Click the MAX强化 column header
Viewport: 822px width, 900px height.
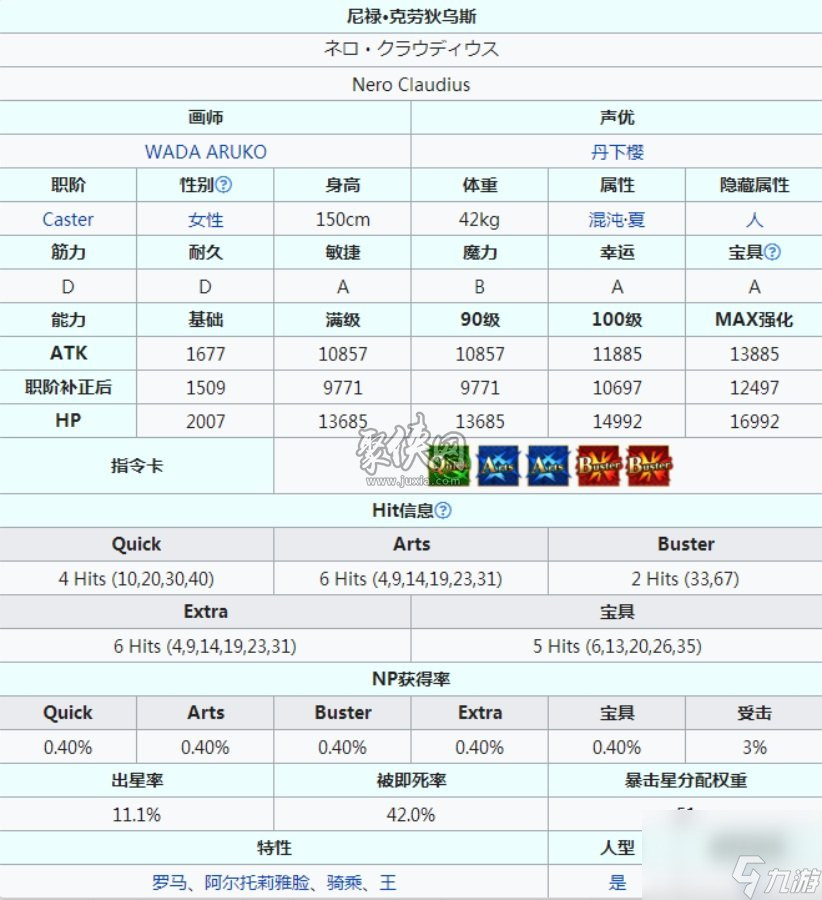click(754, 320)
